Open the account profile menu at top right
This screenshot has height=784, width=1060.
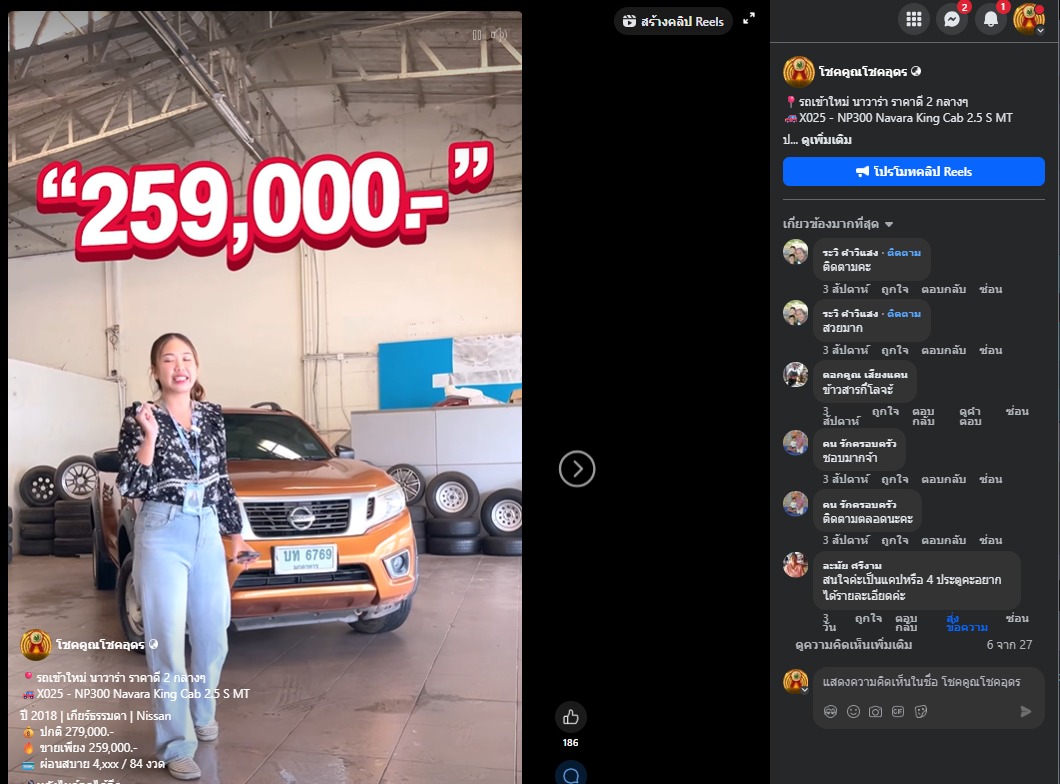1029,19
